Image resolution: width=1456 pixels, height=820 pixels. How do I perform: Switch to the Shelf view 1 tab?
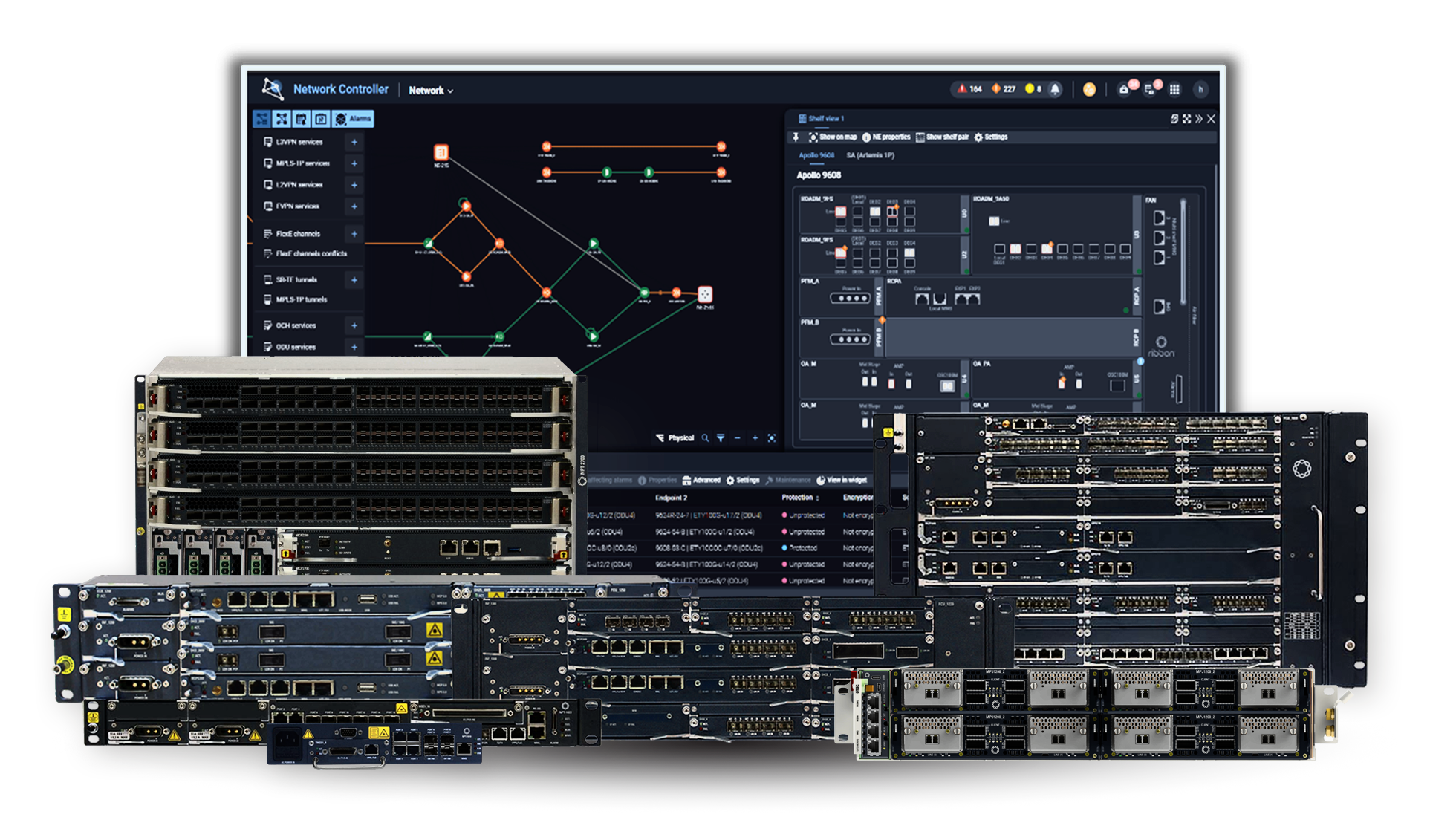822,119
